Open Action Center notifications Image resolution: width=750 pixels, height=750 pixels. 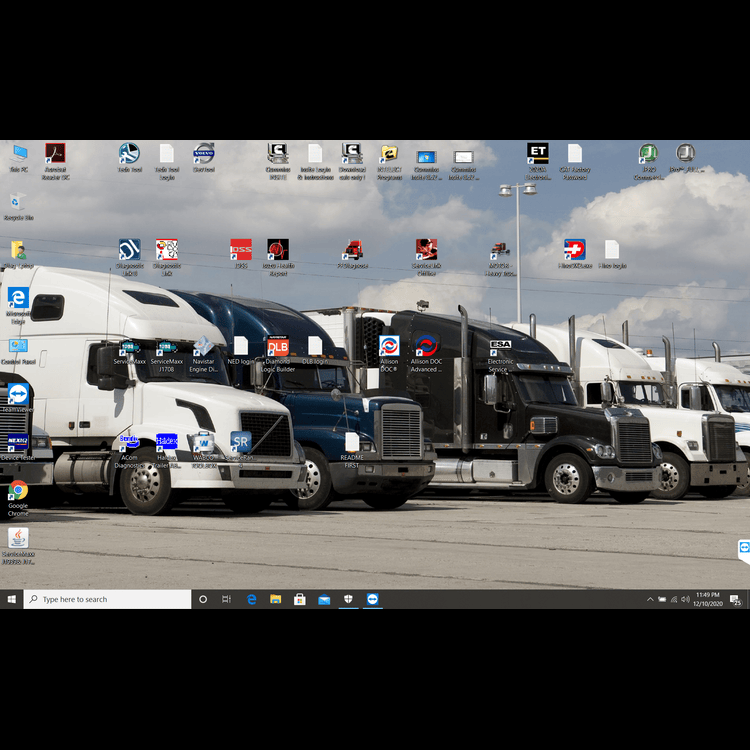[735, 599]
